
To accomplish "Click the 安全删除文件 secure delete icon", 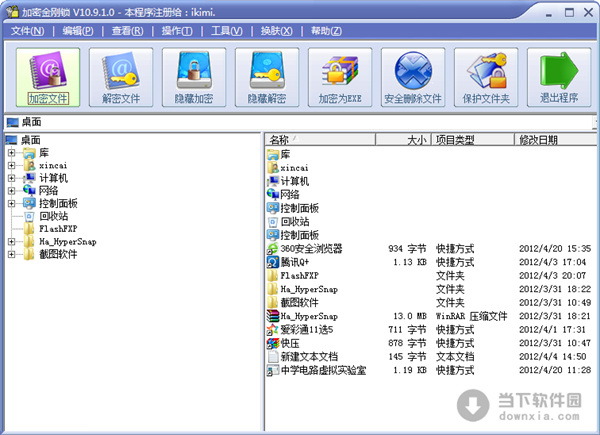I will pyautogui.click(x=412, y=77).
